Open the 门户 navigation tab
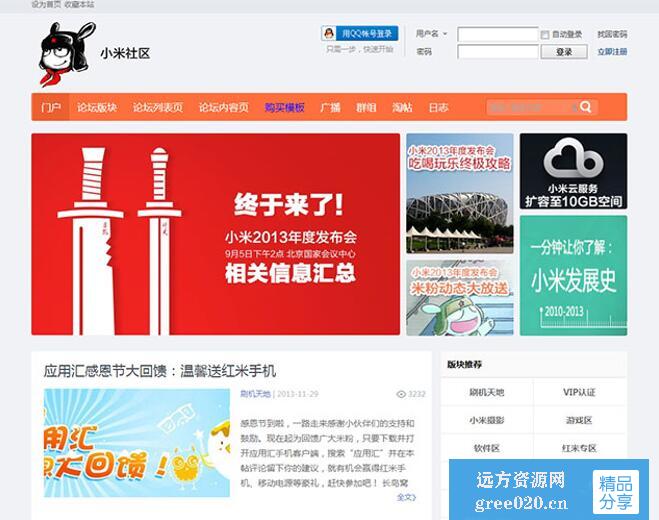Screen dimensions: 659x520 coord(50,107)
